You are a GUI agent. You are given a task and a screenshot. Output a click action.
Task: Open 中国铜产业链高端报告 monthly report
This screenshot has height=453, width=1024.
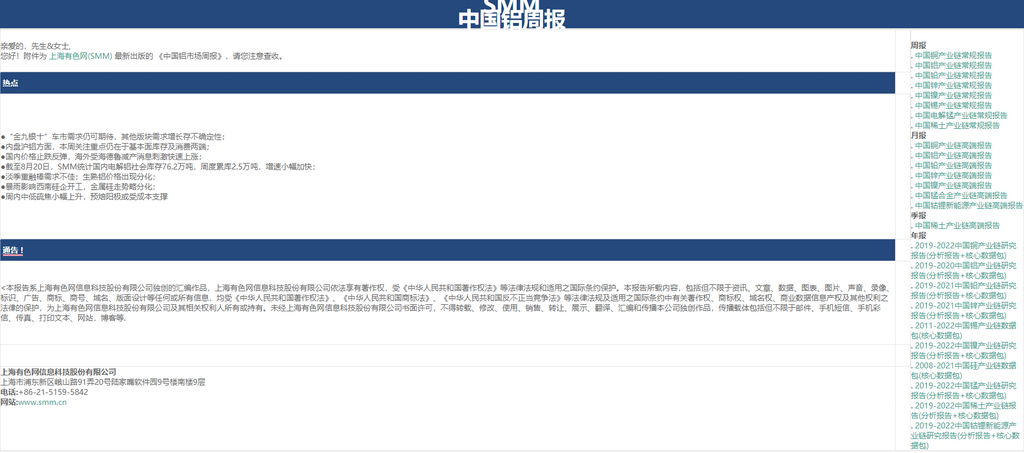click(x=953, y=146)
